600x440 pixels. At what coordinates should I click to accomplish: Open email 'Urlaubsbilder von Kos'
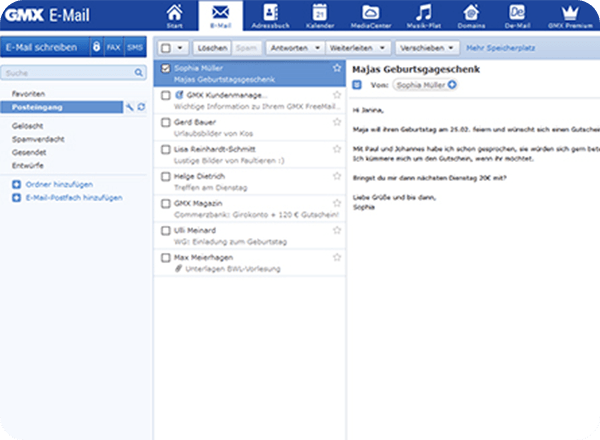[249, 127]
